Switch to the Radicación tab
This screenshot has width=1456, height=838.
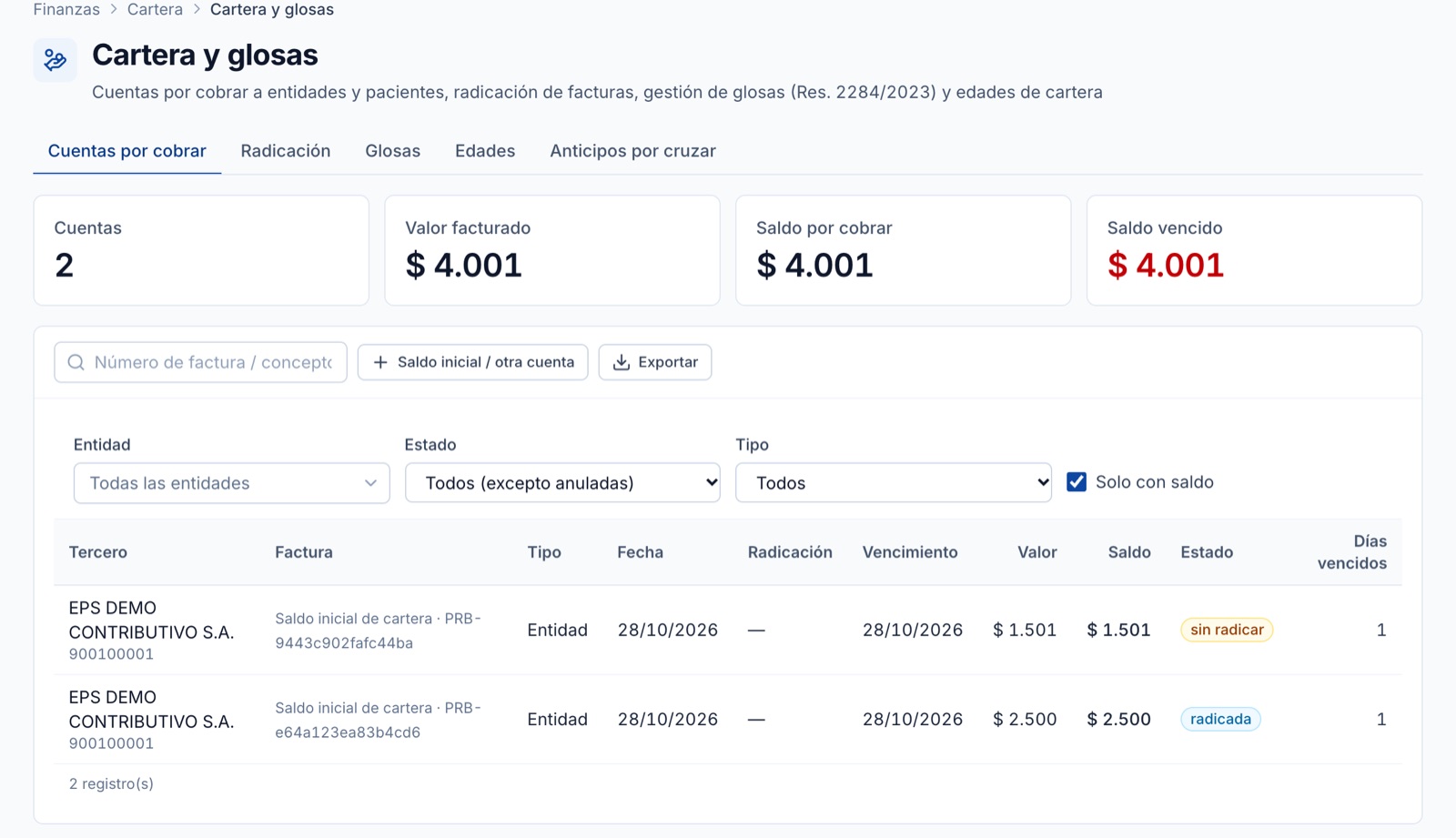[286, 151]
